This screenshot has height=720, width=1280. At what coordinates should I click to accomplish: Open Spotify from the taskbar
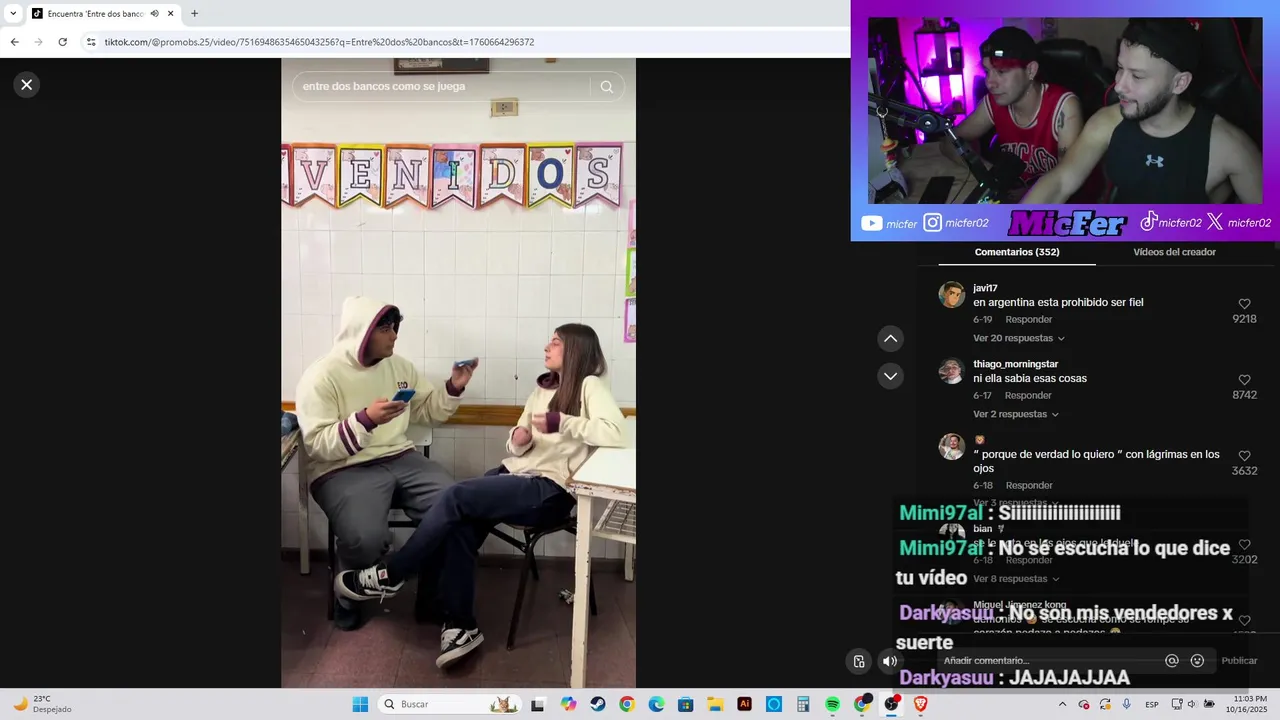coord(833,704)
